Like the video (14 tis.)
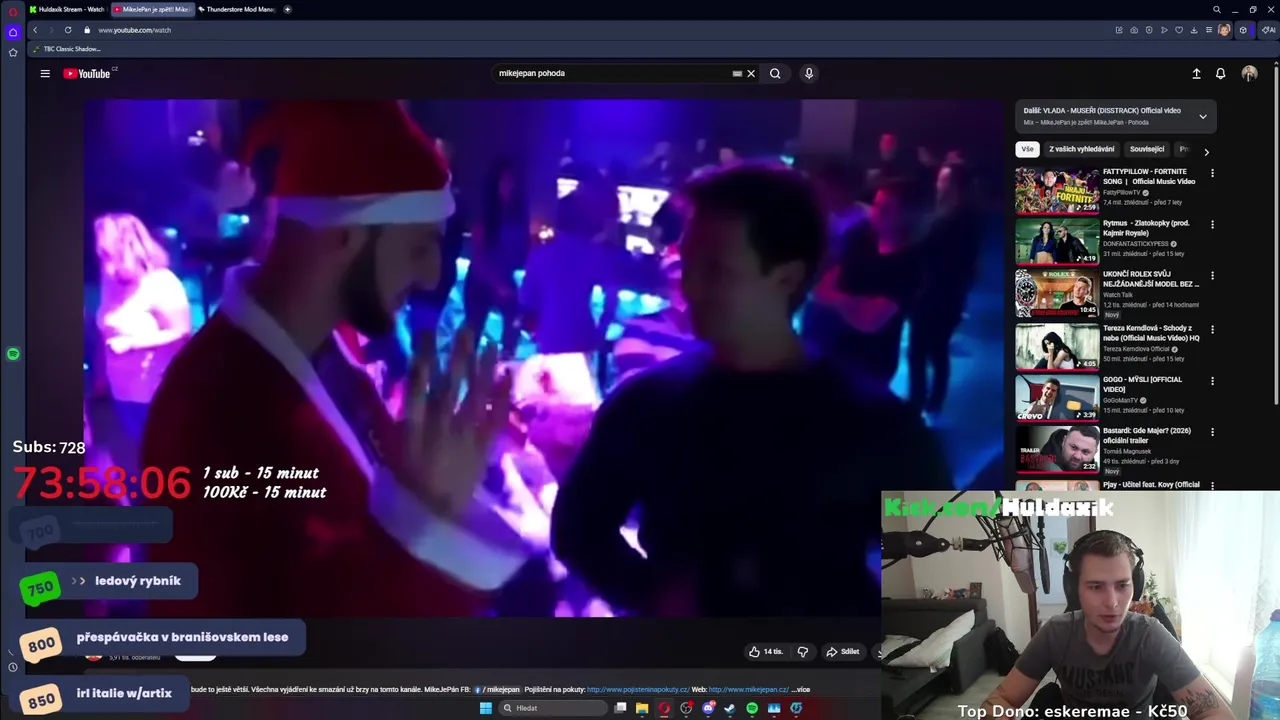Screen dimensions: 1280x720 coord(766,652)
